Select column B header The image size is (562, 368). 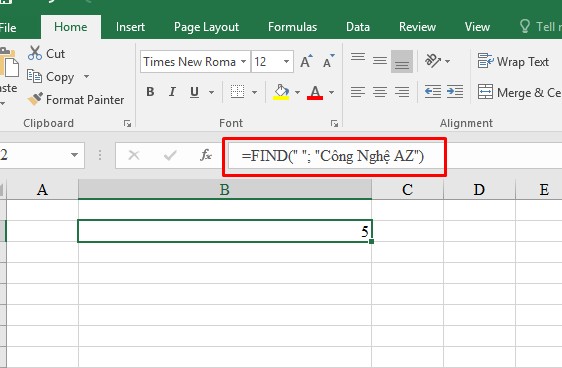coord(225,189)
